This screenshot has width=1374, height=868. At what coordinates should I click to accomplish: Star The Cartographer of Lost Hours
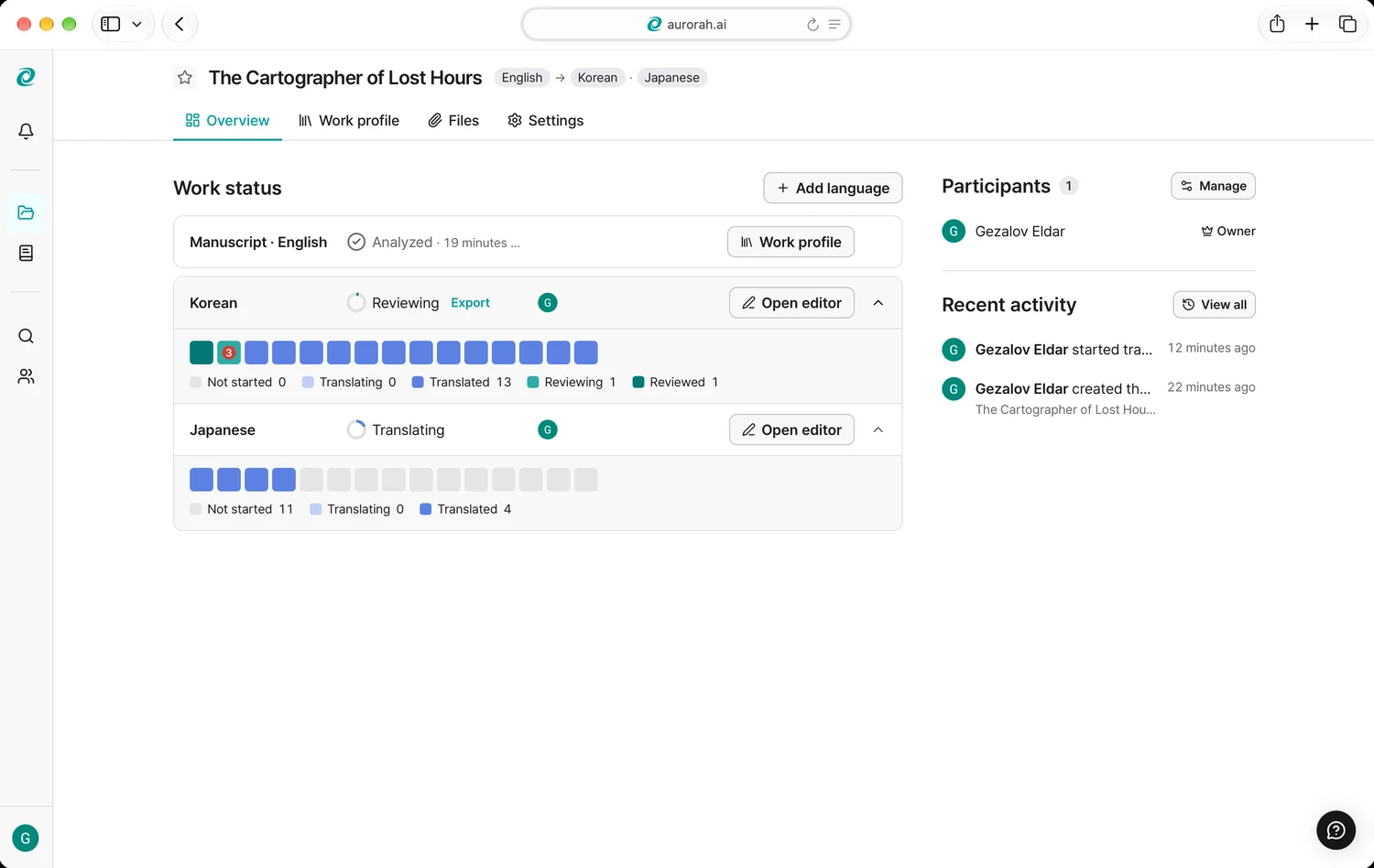click(185, 78)
